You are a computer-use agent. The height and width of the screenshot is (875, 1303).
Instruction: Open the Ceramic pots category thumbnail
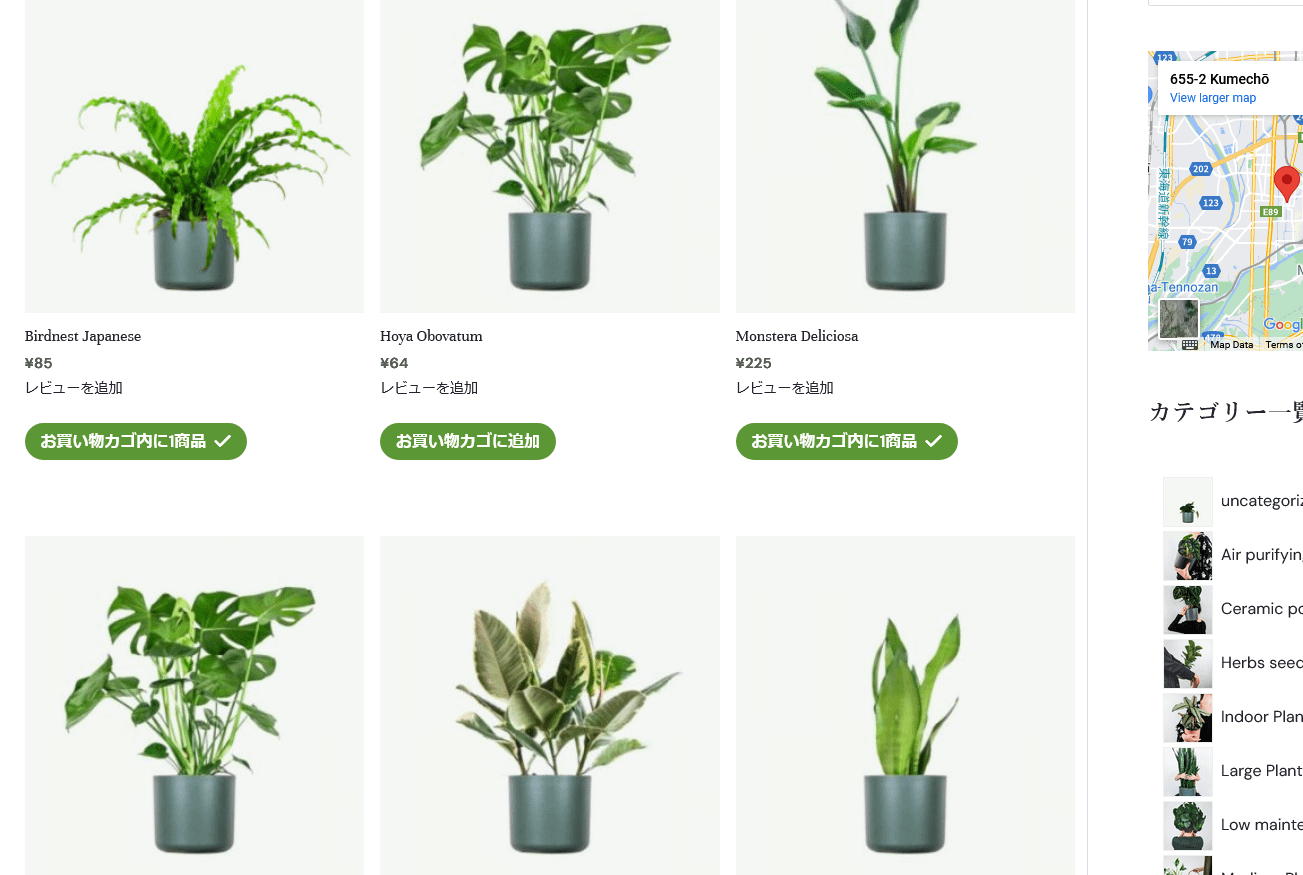pyautogui.click(x=1188, y=609)
